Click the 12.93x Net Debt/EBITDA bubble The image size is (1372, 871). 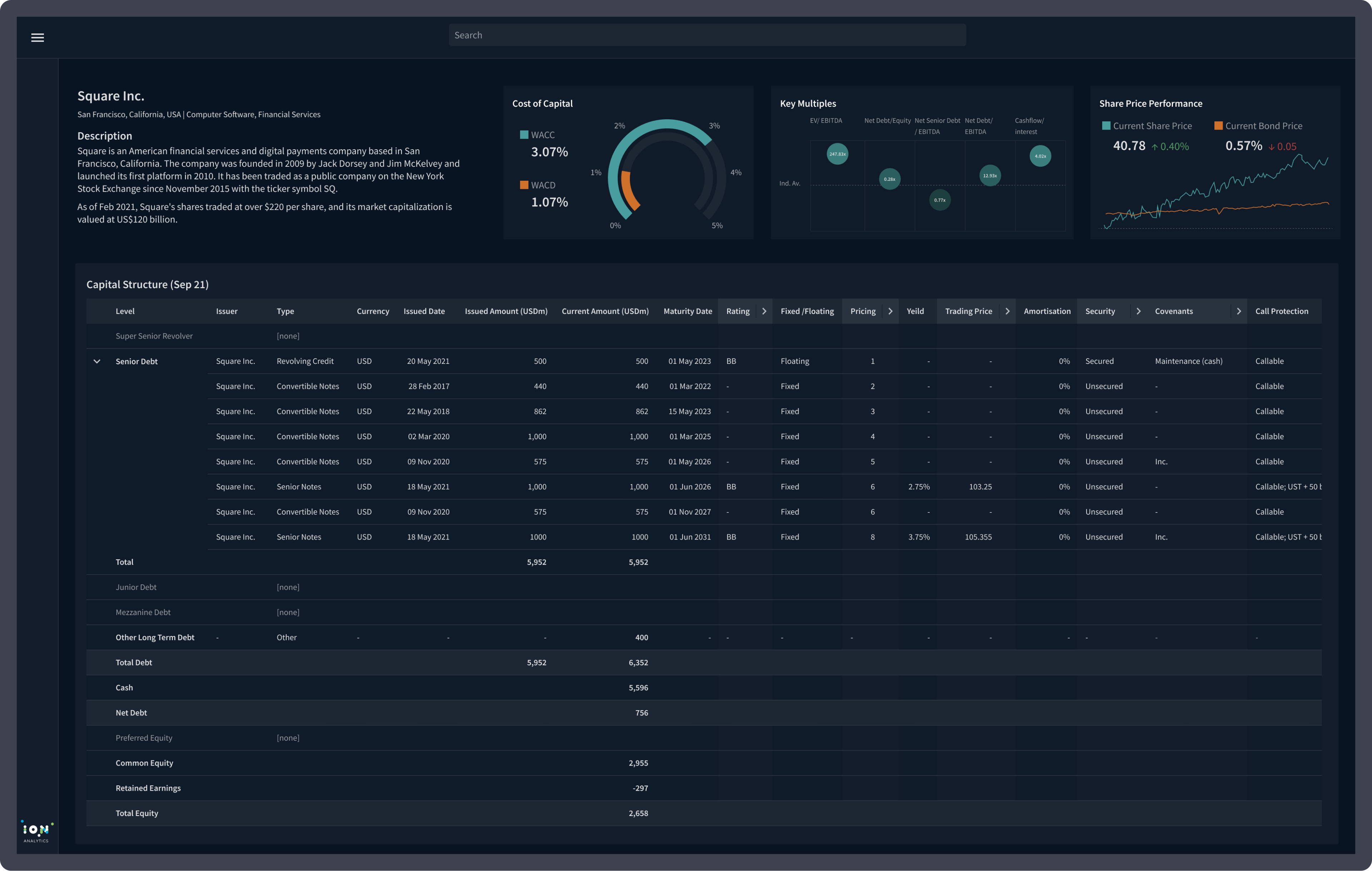pyautogui.click(x=990, y=175)
